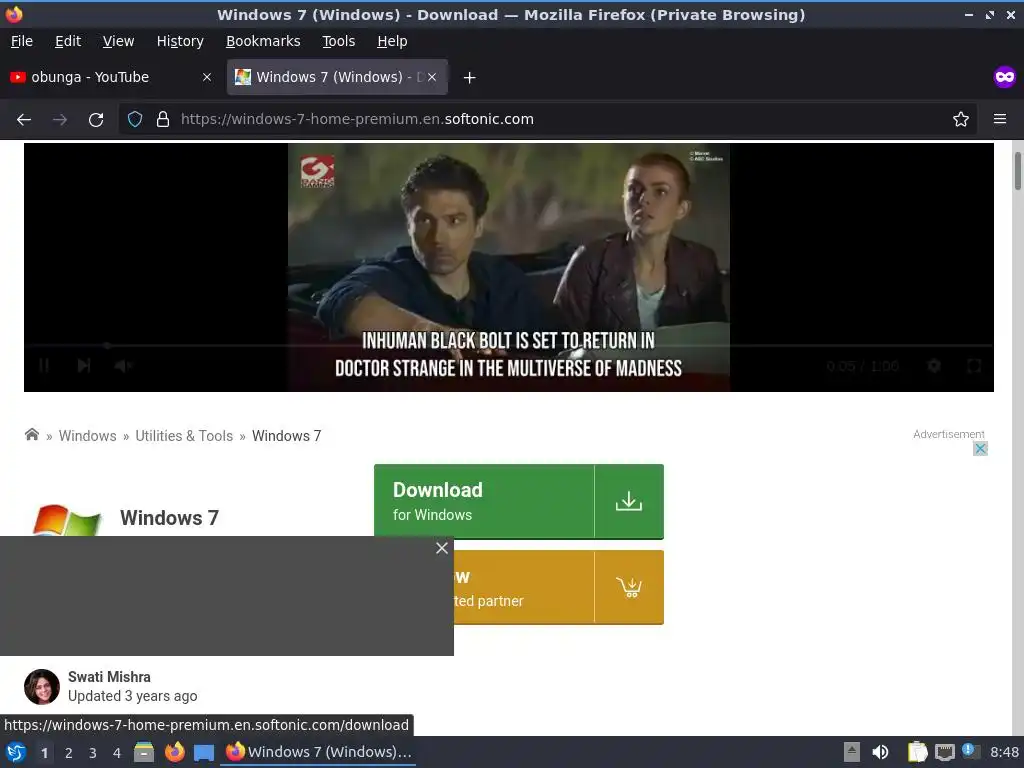Skip to next video in player

[84, 366]
